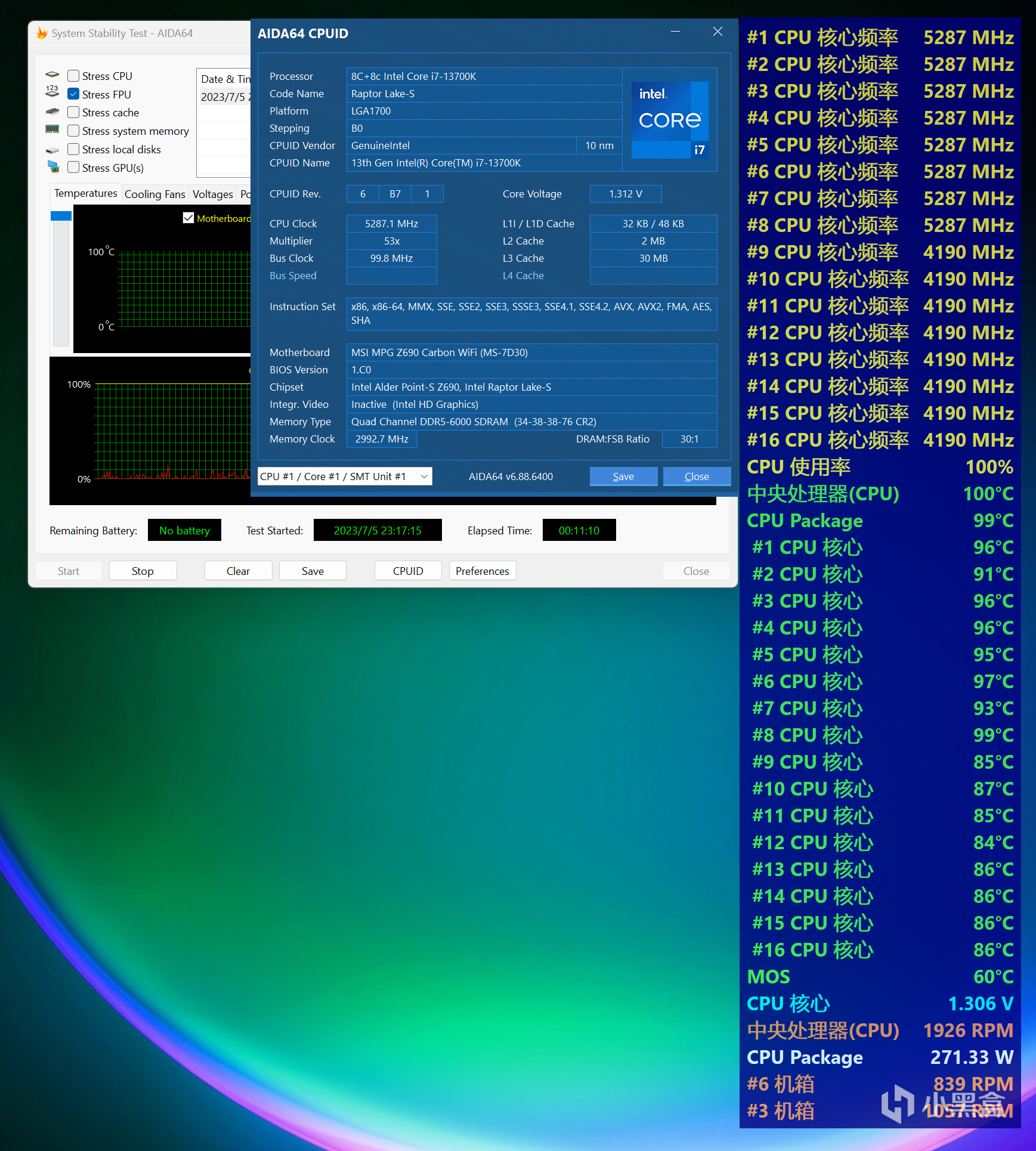Click the Save button in CPUID window

coord(623,477)
